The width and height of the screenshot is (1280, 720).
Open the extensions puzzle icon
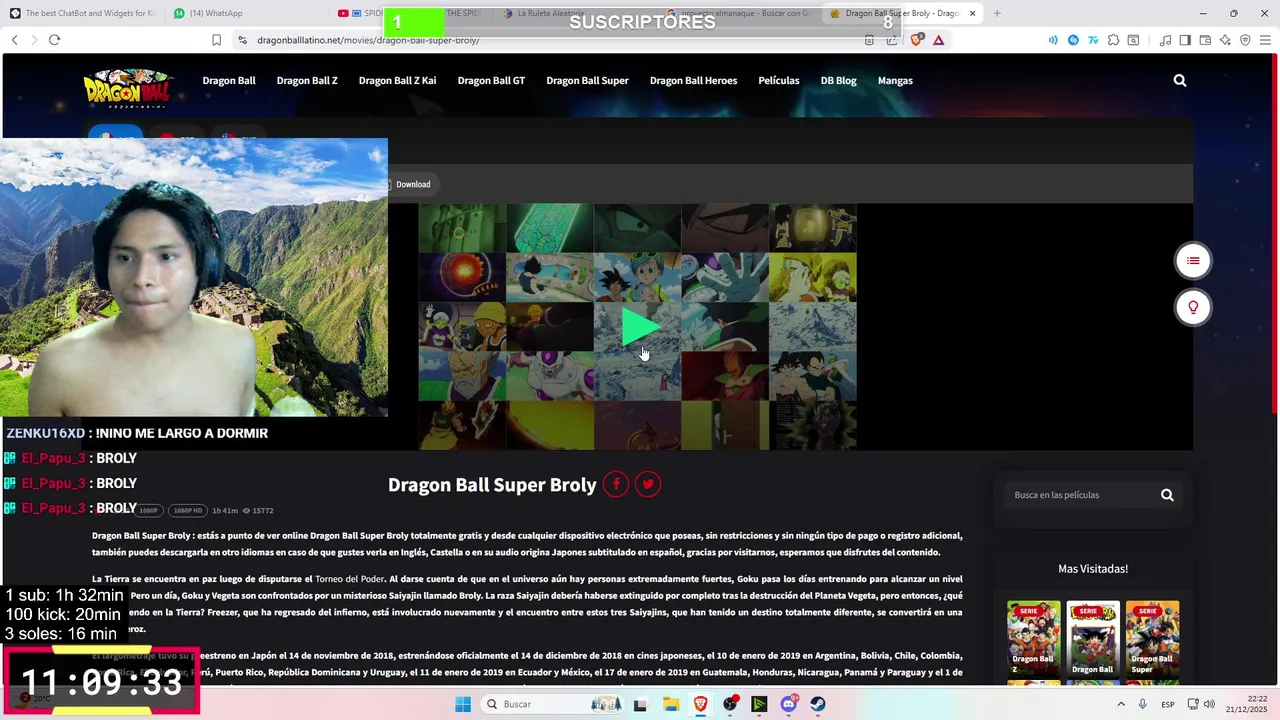[x=1113, y=40]
